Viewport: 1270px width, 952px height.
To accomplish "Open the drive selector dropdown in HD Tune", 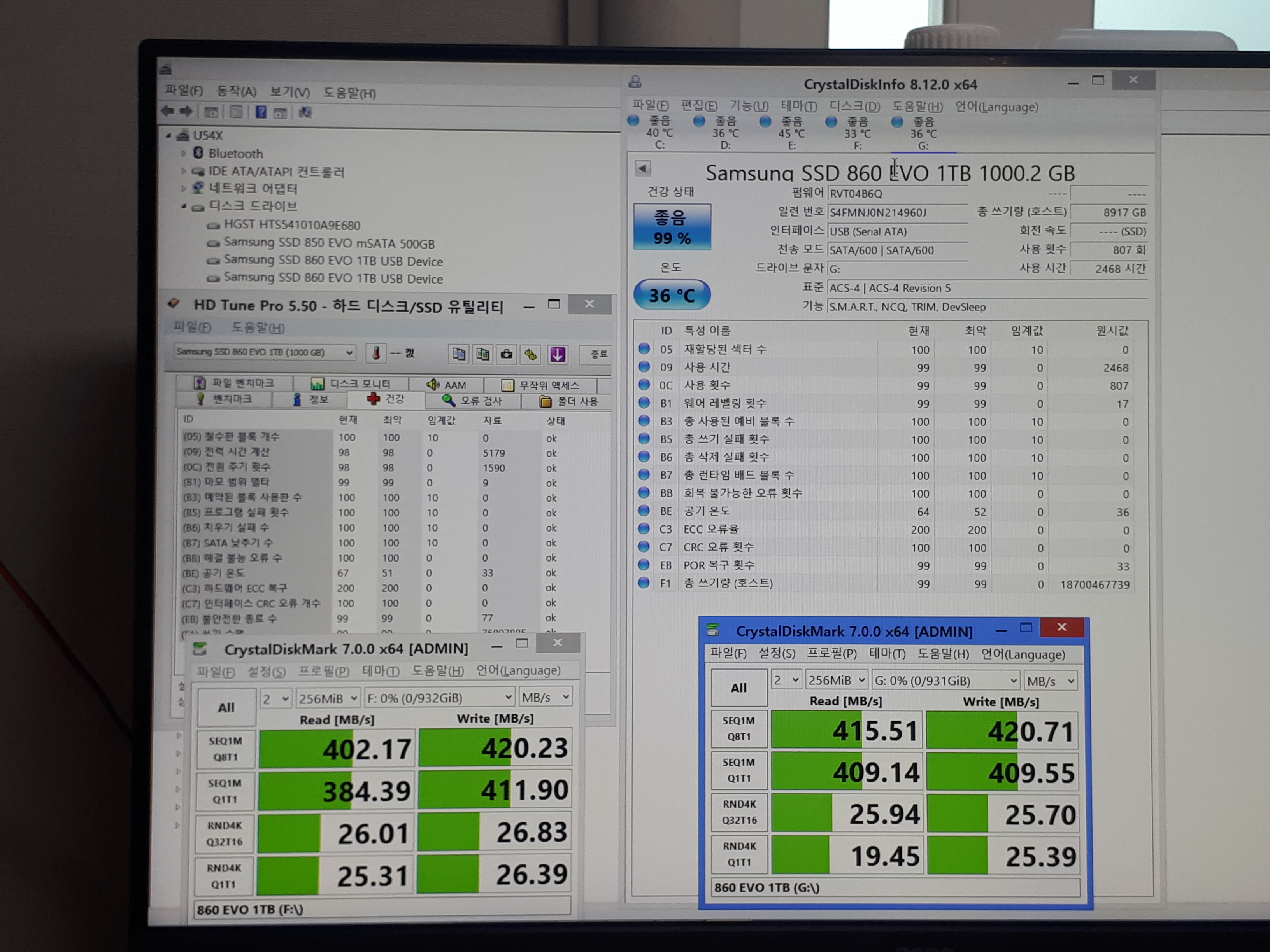I will click(x=265, y=352).
